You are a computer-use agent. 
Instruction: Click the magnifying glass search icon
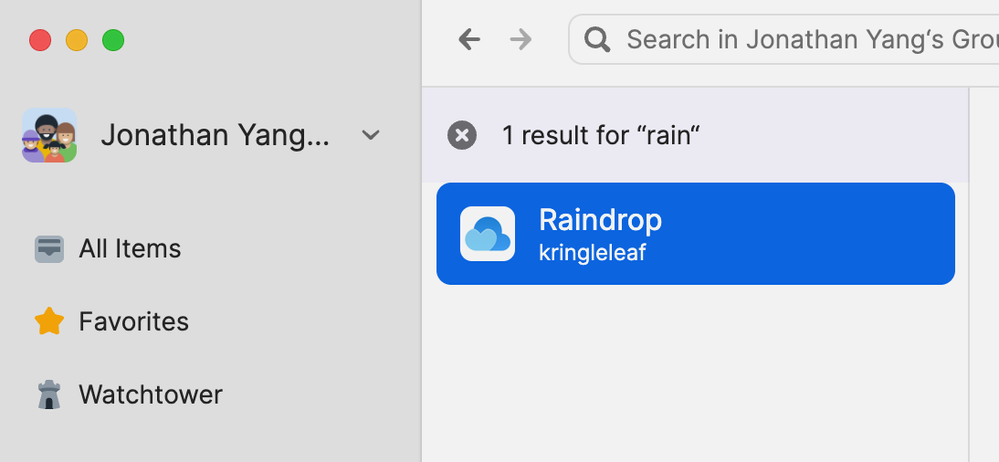click(x=598, y=40)
